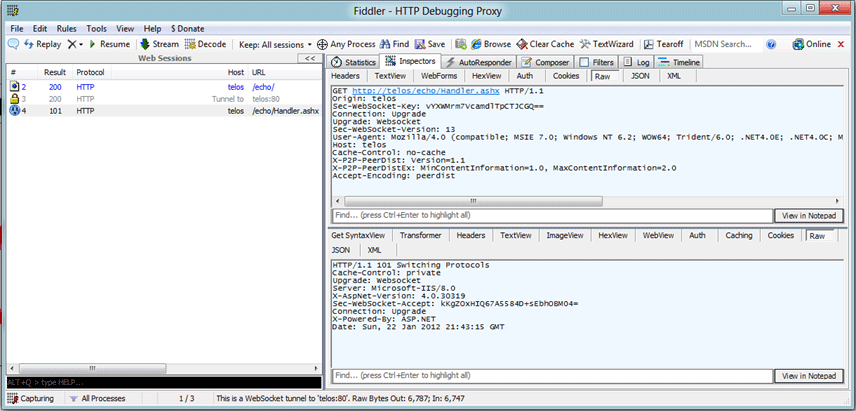Collapse Web Sessions with << button
The image size is (856, 411).
pyautogui.click(x=310, y=58)
